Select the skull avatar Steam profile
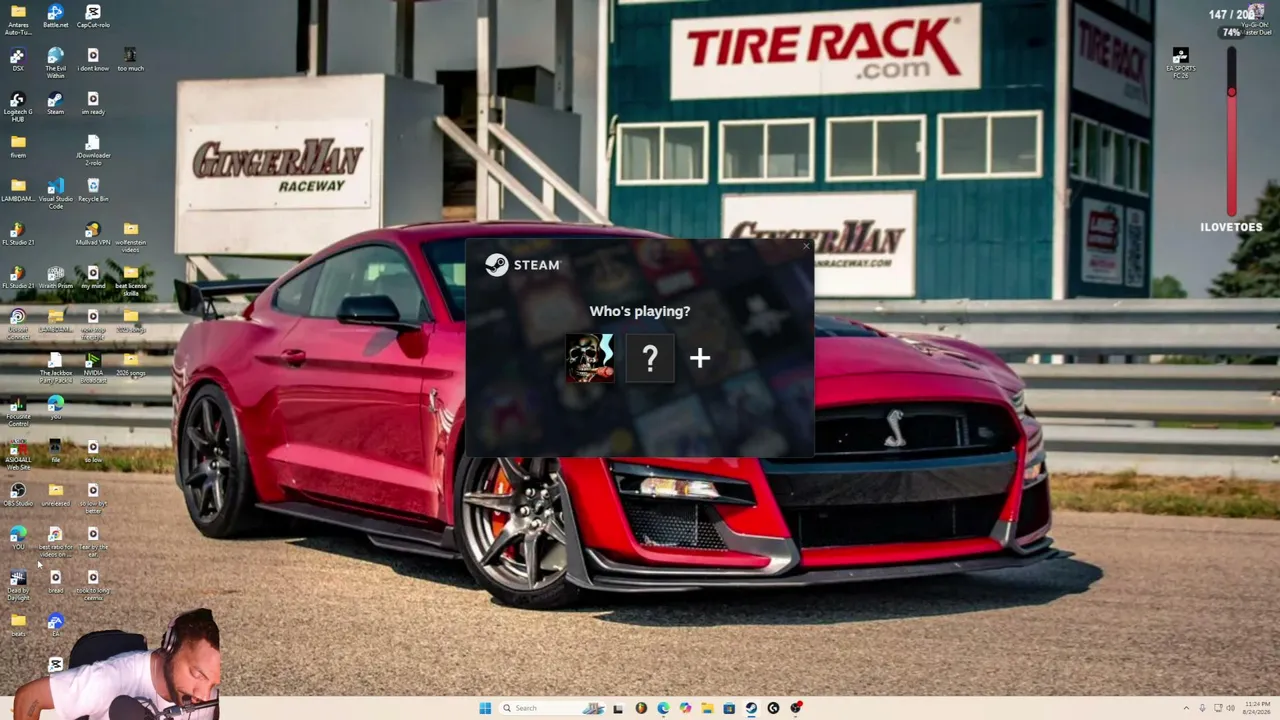 point(590,358)
